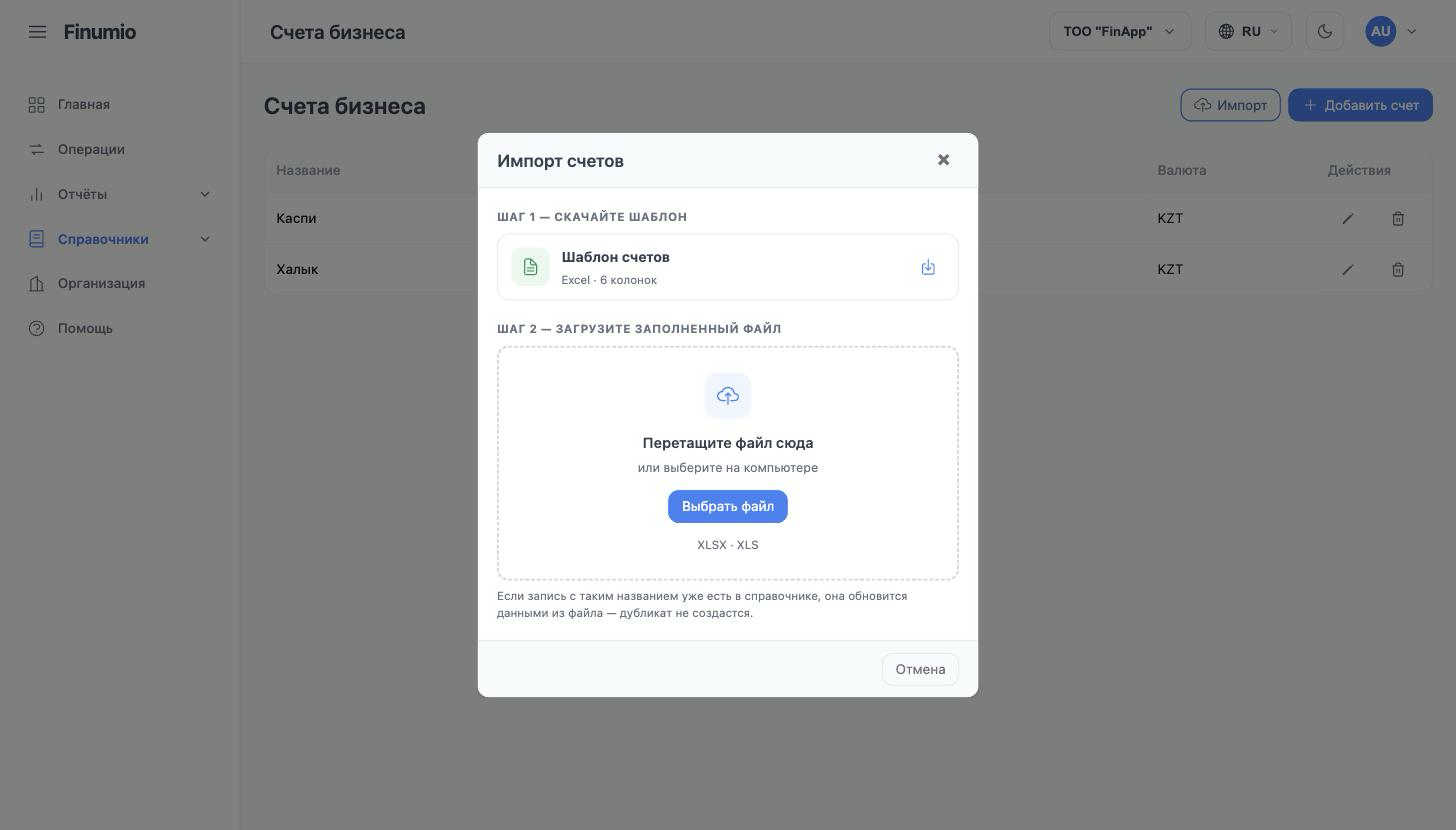The height and width of the screenshot is (830, 1456).
Task: Click the Импорт button behind the dialog
Action: [1230, 105]
